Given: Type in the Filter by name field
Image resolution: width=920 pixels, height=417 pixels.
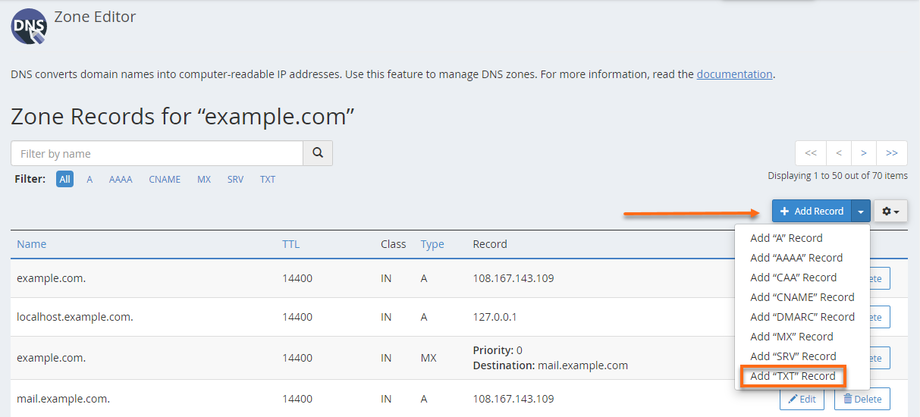Looking at the screenshot, I should pyautogui.click(x=157, y=153).
